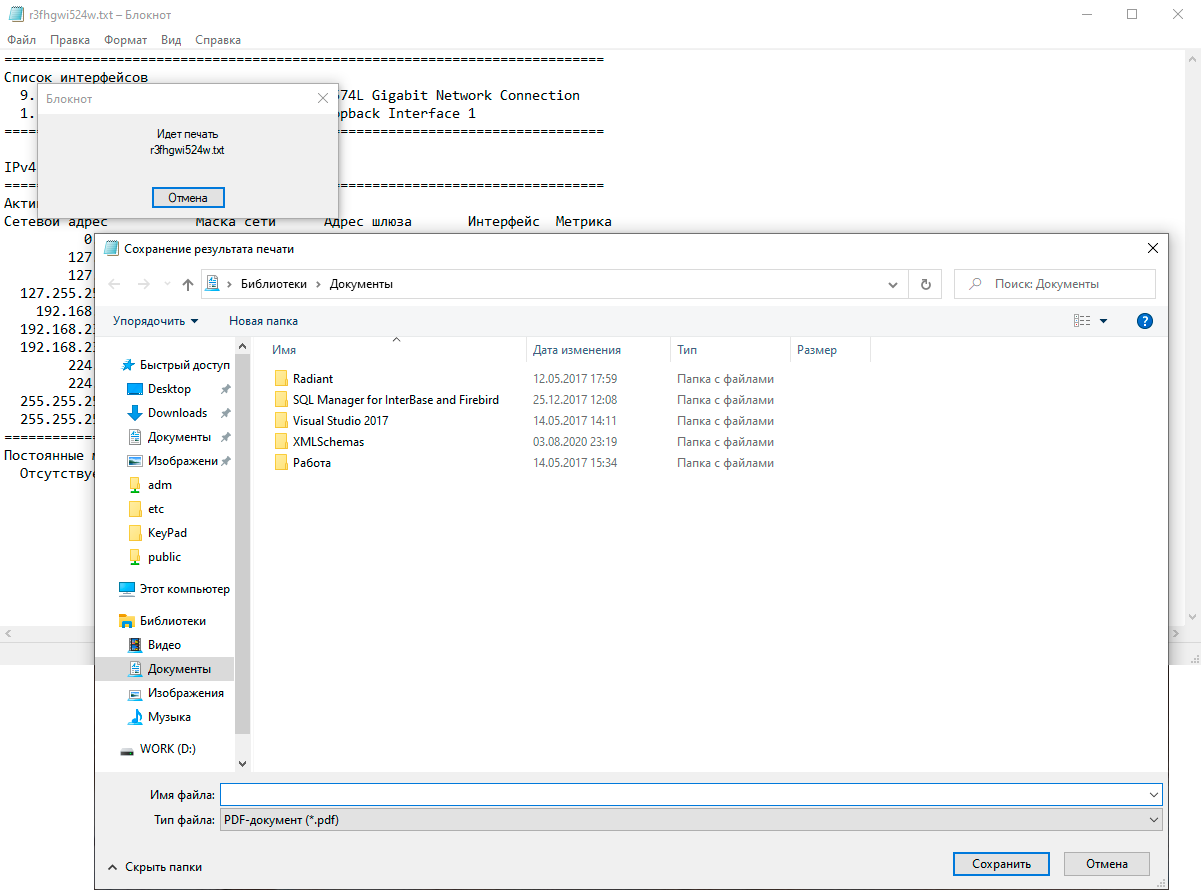
Task: Open the Формат menu in Notepad
Action: pos(125,40)
